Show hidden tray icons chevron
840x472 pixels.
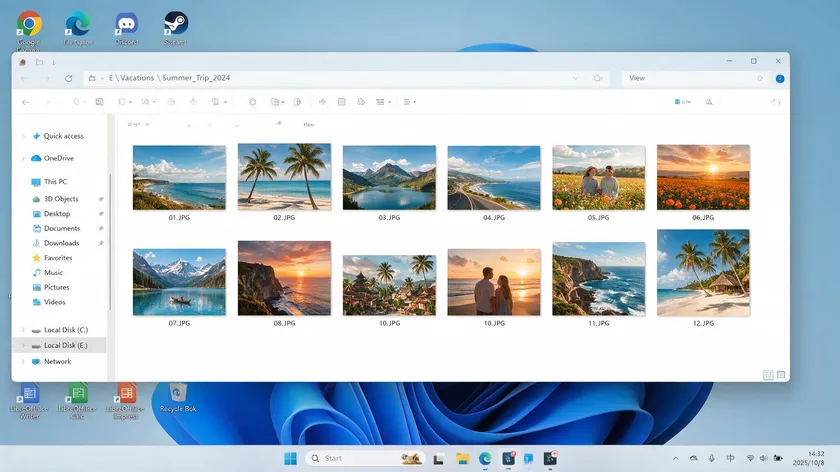pyautogui.click(x=676, y=459)
